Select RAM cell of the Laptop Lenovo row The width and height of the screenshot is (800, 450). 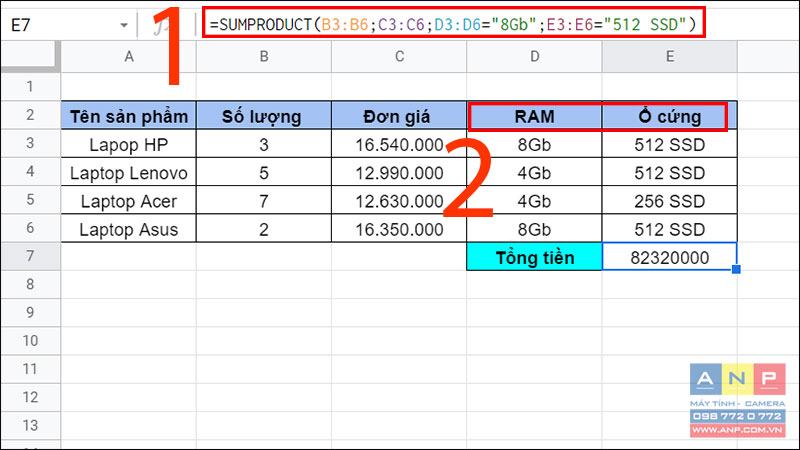pyautogui.click(x=534, y=172)
